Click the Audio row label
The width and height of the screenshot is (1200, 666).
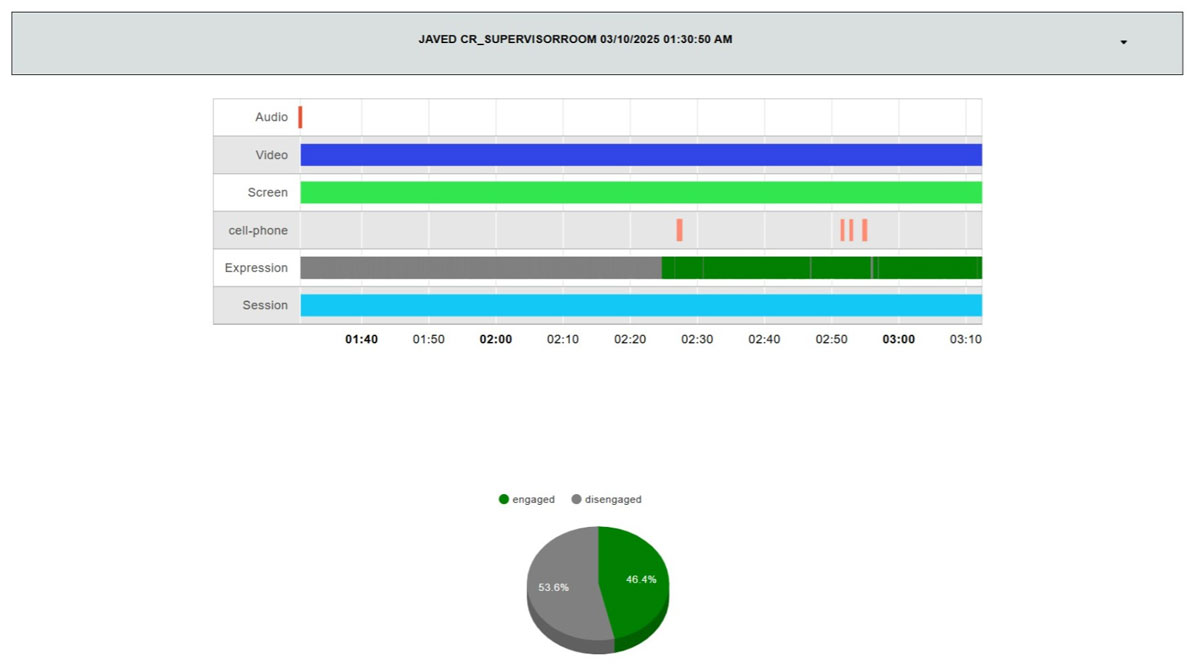271,117
